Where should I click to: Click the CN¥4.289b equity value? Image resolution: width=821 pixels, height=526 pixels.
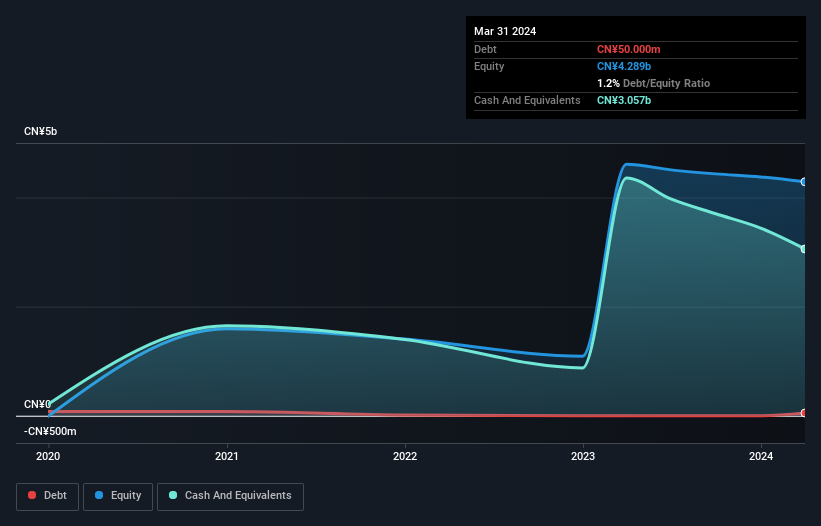[624, 66]
